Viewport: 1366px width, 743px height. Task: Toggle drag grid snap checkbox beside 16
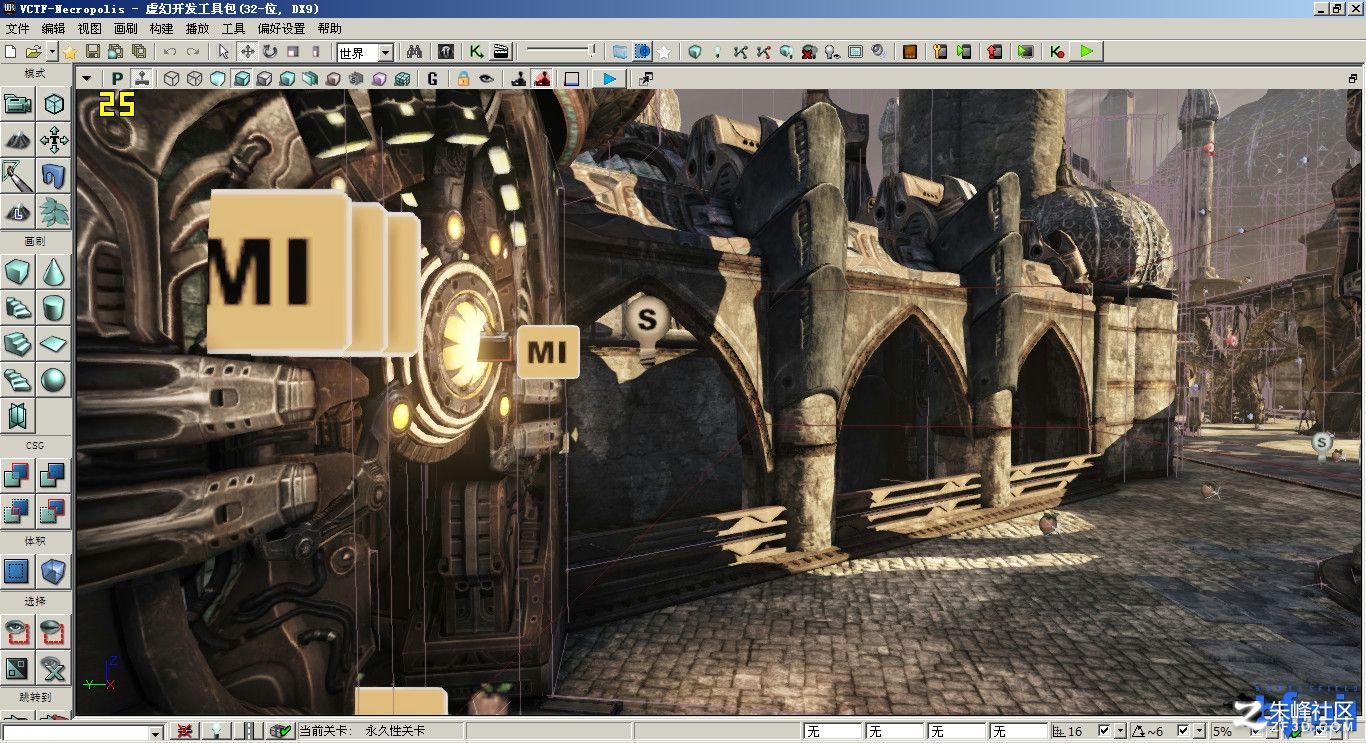point(1104,731)
